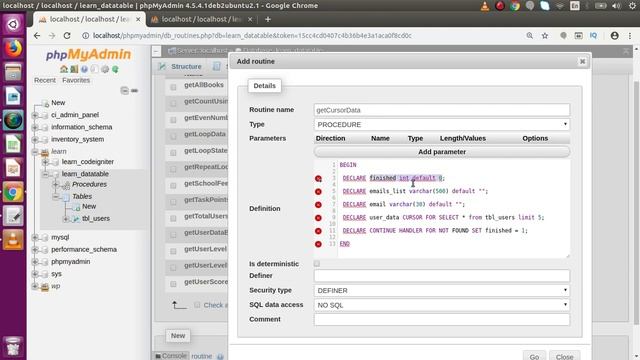Expand the Procedures node under learn_datatable
Image resolution: width=640 pixels, height=360 pixels.
coord(56,184)
